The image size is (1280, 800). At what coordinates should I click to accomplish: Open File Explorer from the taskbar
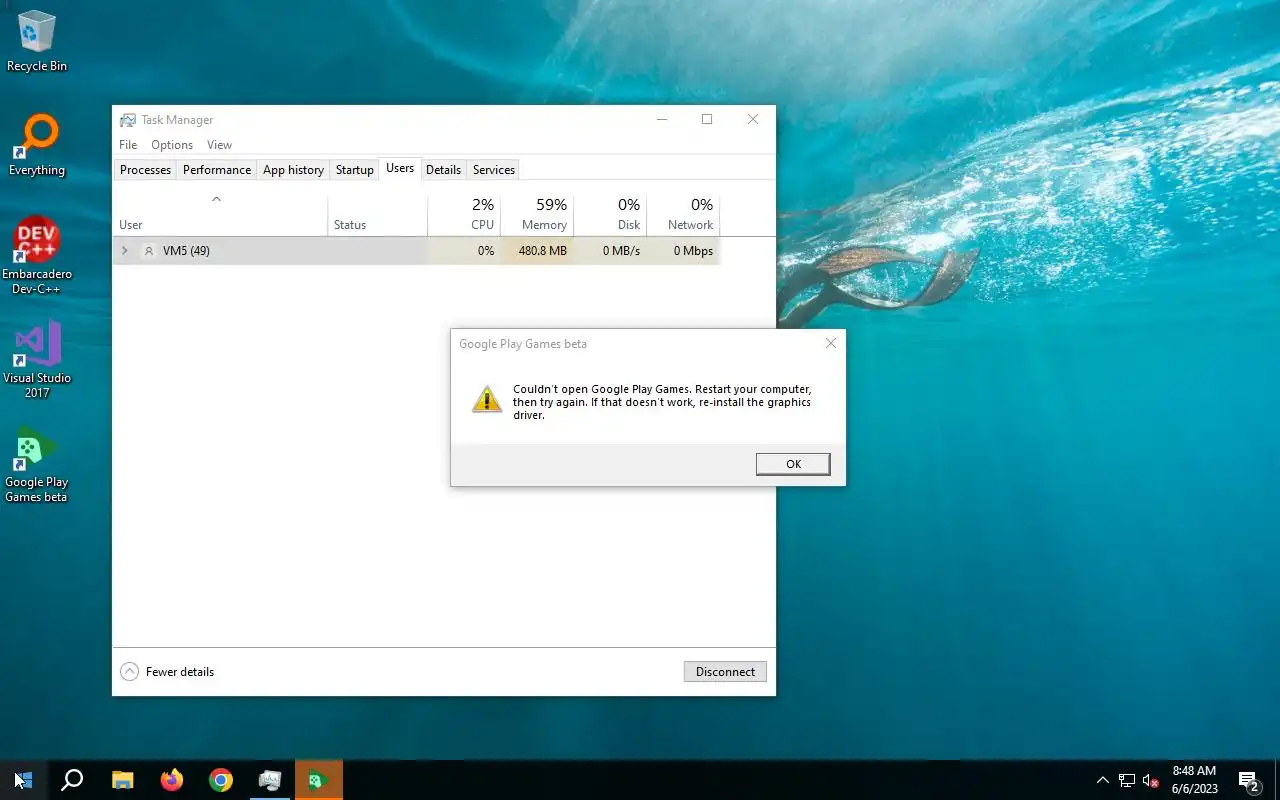(x=122, y=780)
